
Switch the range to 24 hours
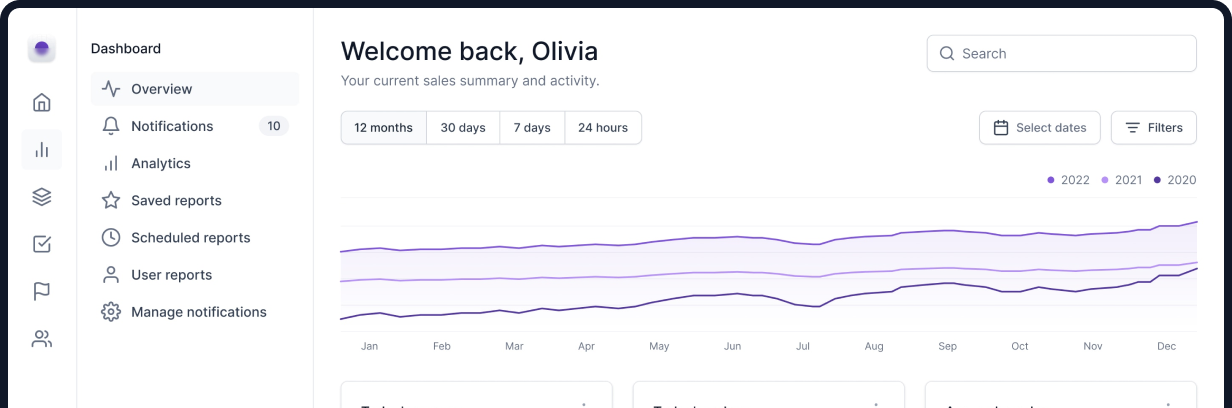click(x=603, y=128)
